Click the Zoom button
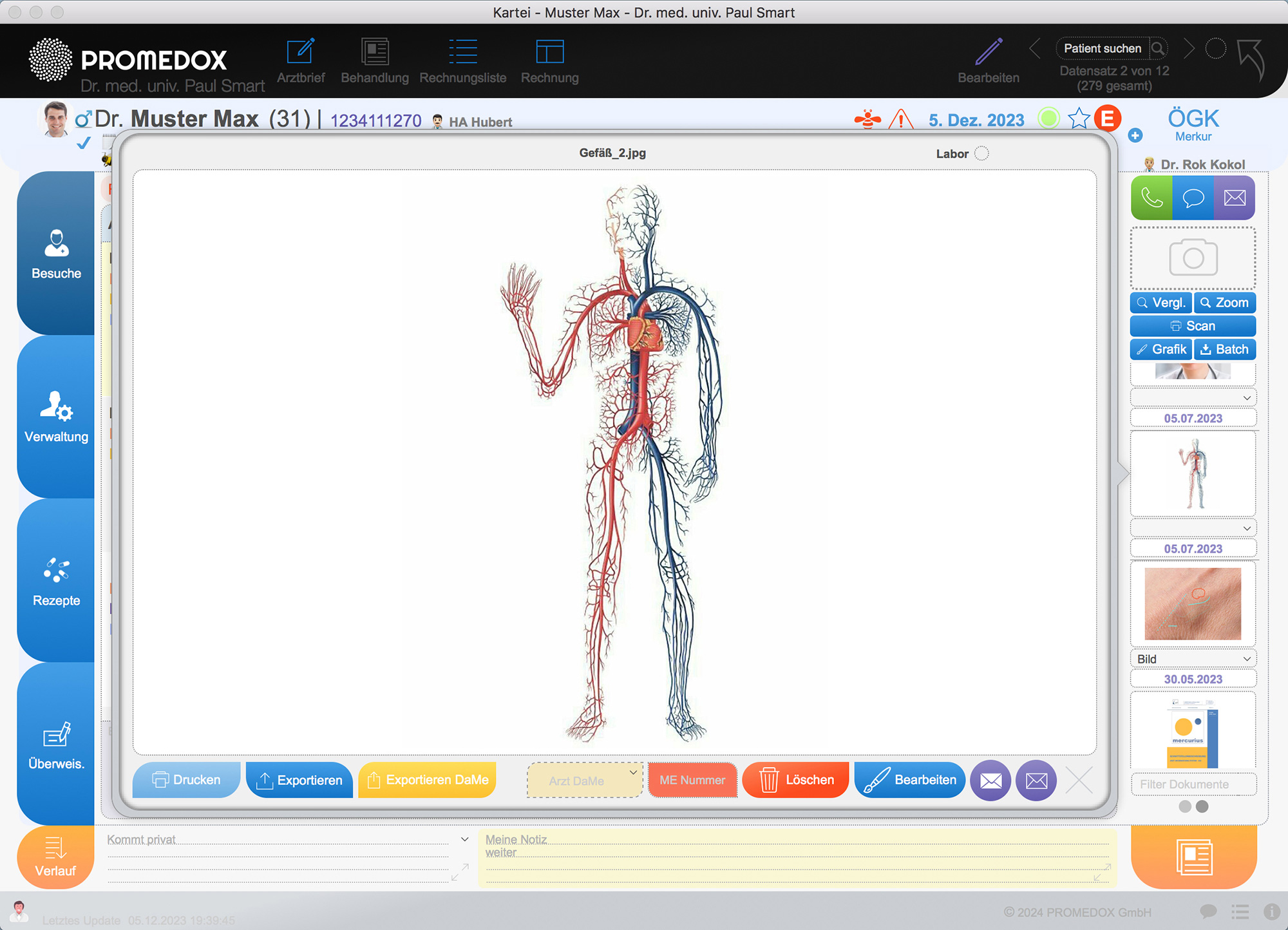The height and width of the screenshot is (930, 1288). (x=1225, y=303)
